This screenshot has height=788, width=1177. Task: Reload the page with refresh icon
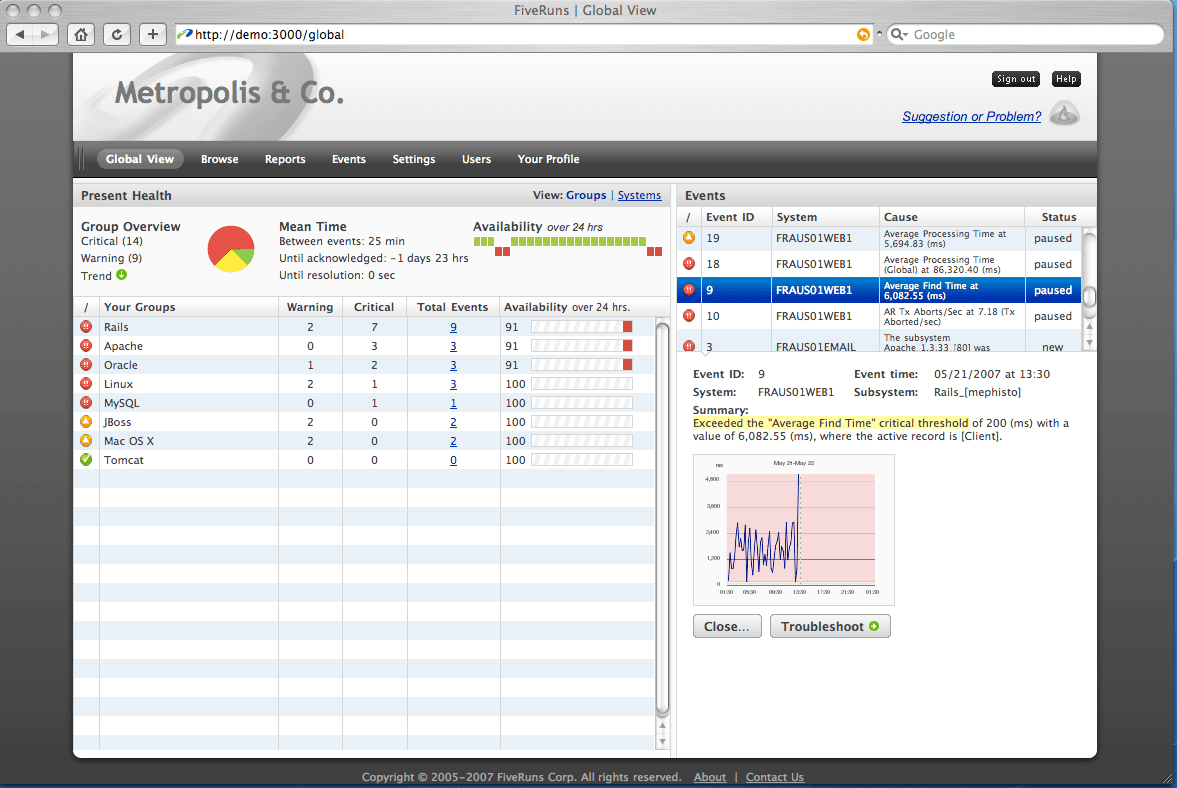pyautogui.click(x=116, y=35)
